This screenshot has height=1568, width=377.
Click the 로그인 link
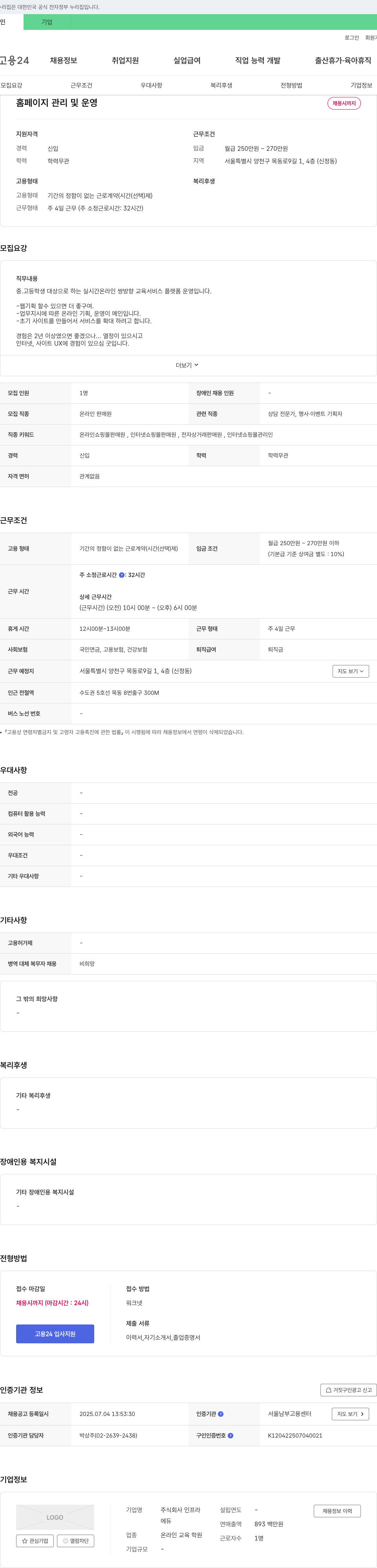351,38
